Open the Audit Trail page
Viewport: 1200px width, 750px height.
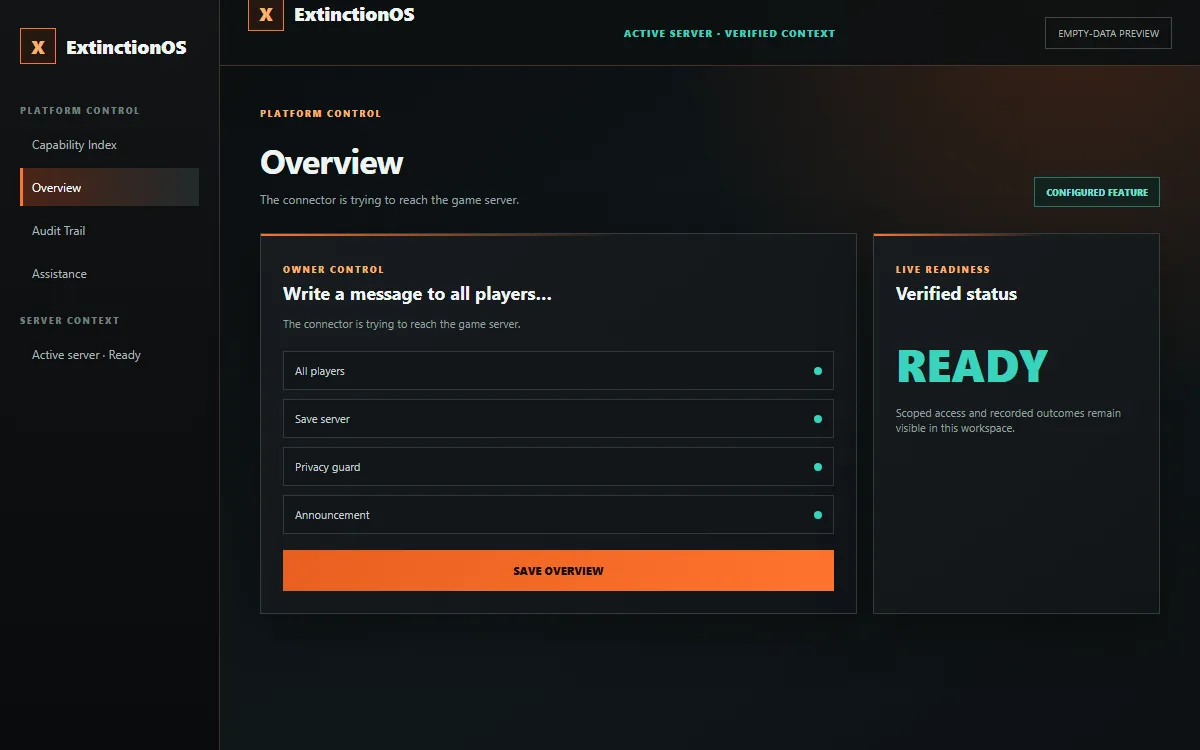(x=109, y=231)
